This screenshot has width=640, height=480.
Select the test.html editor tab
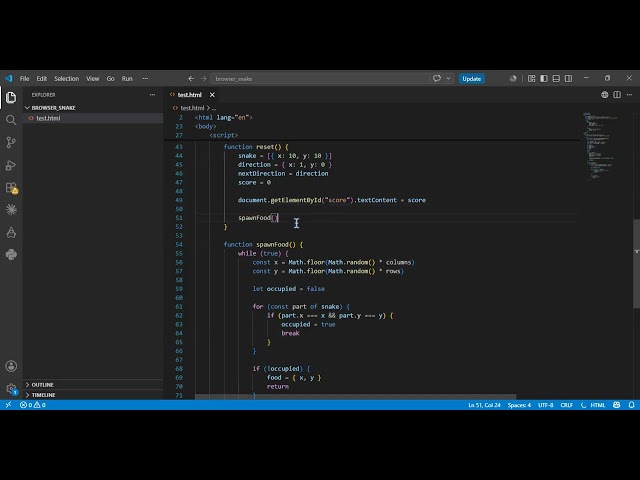tap(189, 95)
